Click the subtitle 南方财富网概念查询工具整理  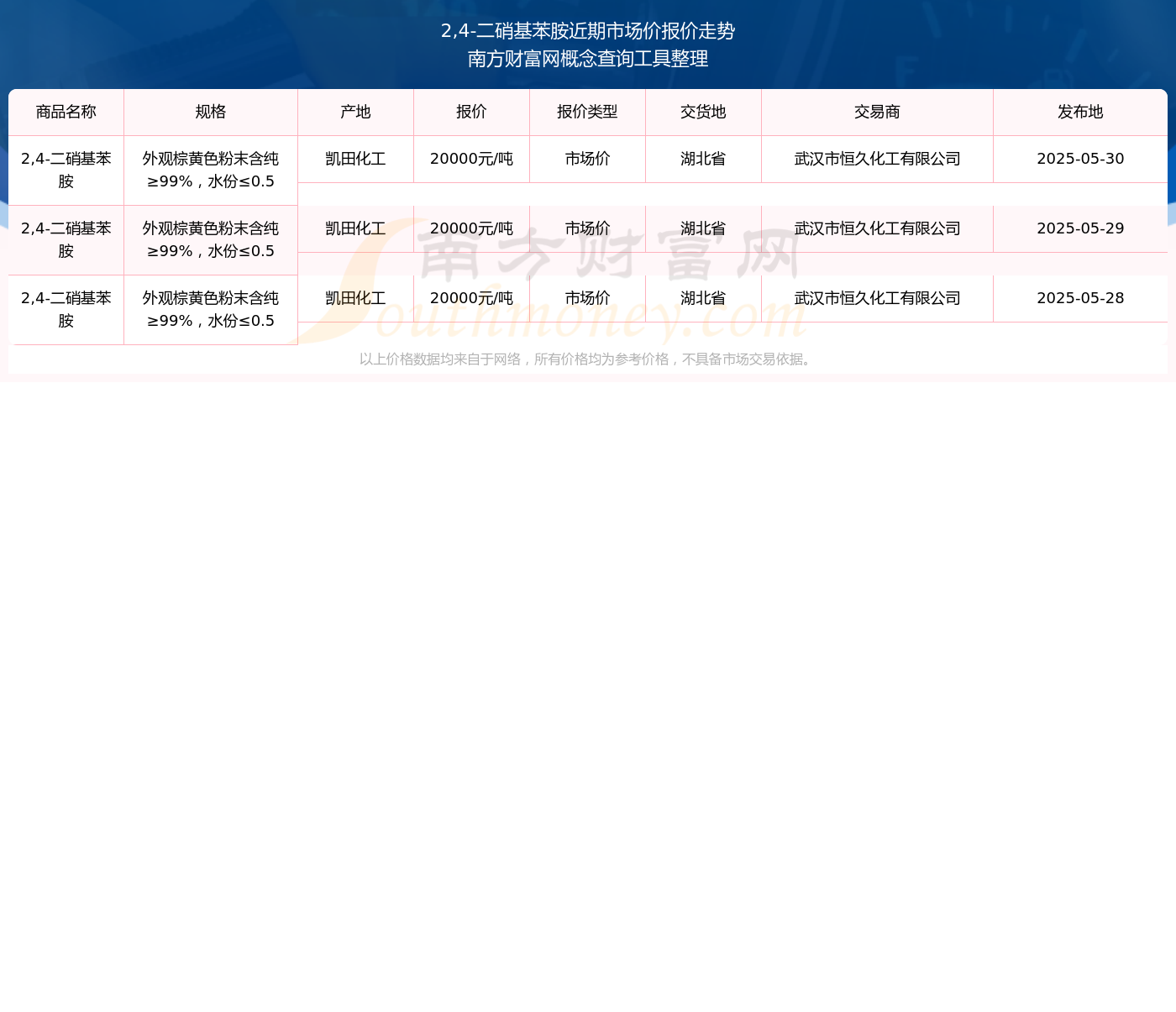click(x=588, y=59)
